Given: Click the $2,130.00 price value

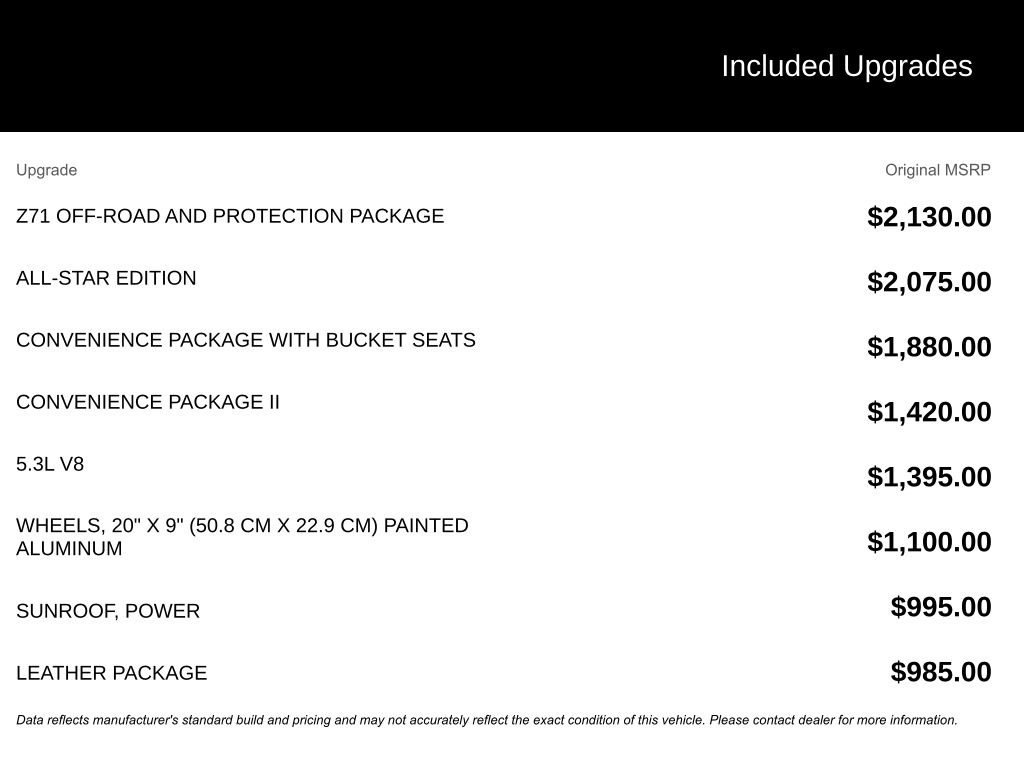Looking at the screenshot, I should (929, 217).
